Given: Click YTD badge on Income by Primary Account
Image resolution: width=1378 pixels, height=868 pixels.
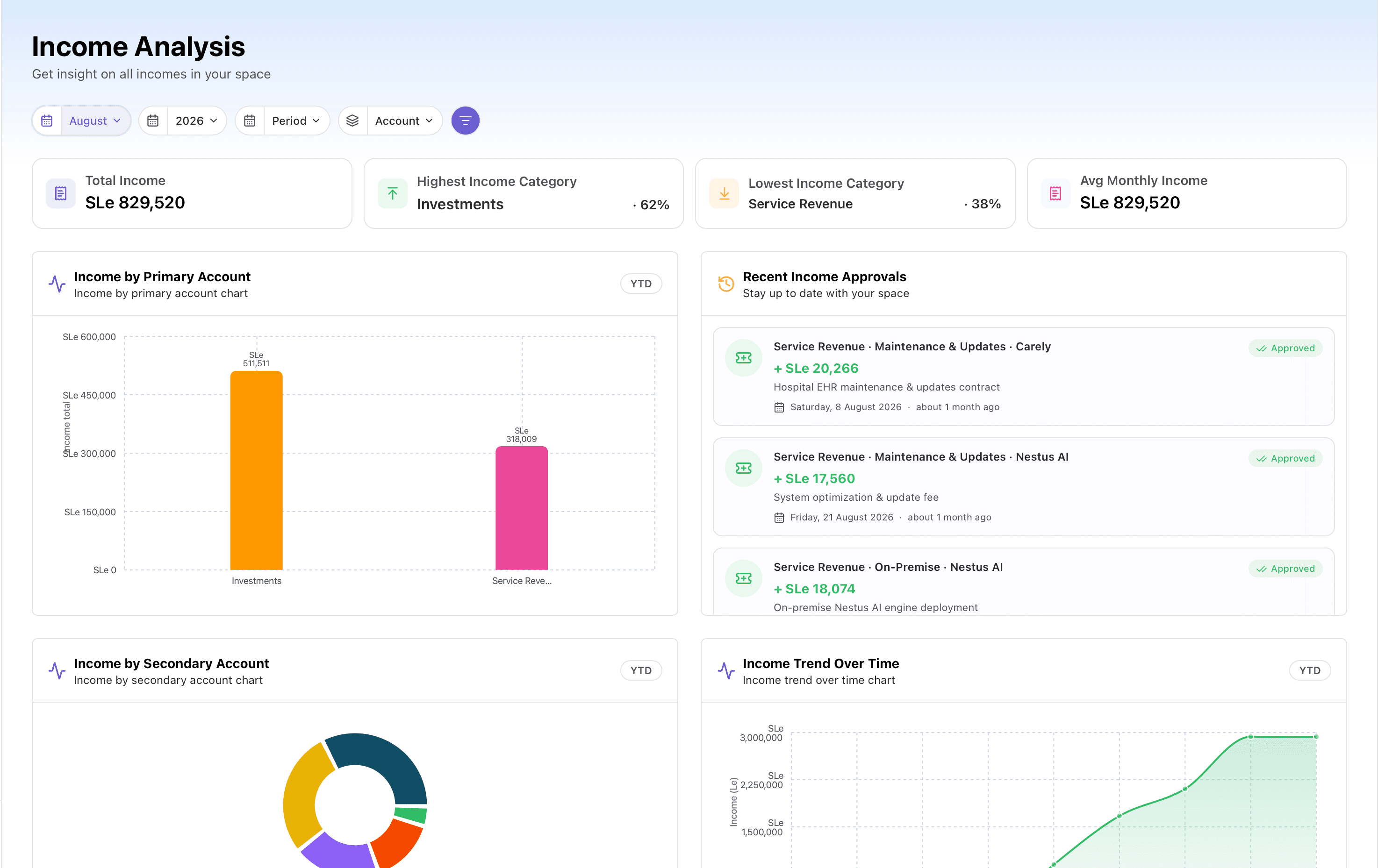Looking at the screenshot, I should [x=641, y=284].
